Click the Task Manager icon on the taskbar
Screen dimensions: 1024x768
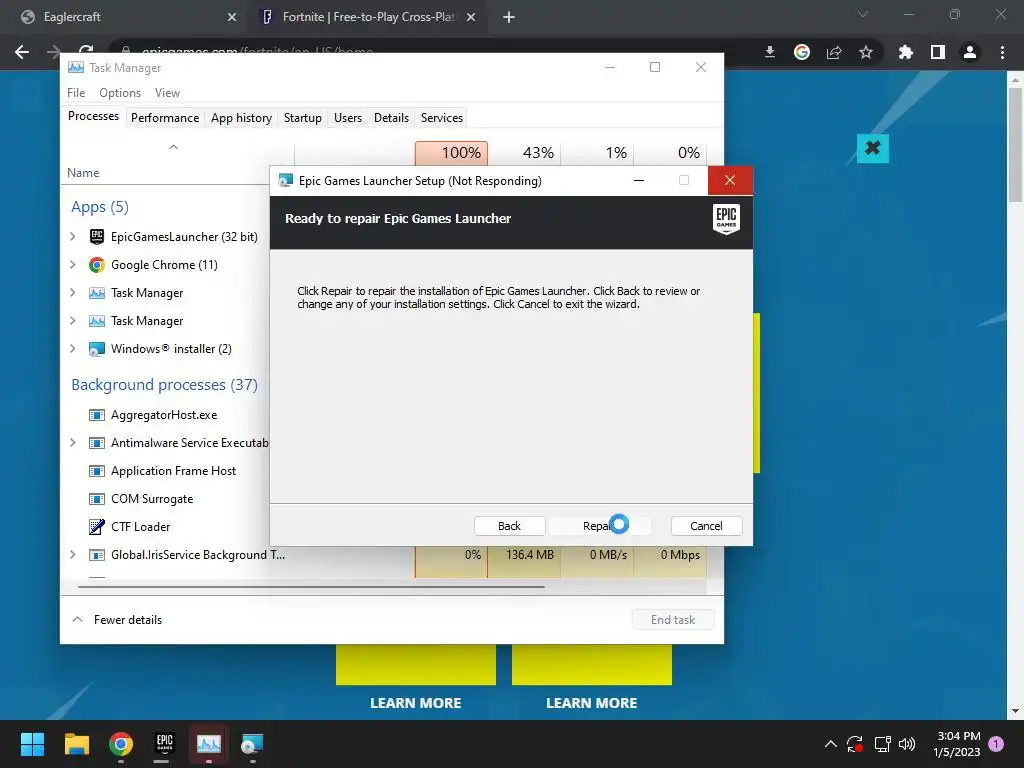click(x=209, y=744)
